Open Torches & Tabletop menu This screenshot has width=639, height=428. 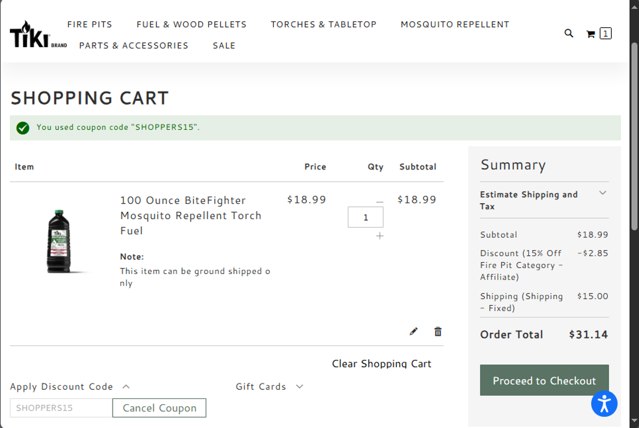click(324, 24)
